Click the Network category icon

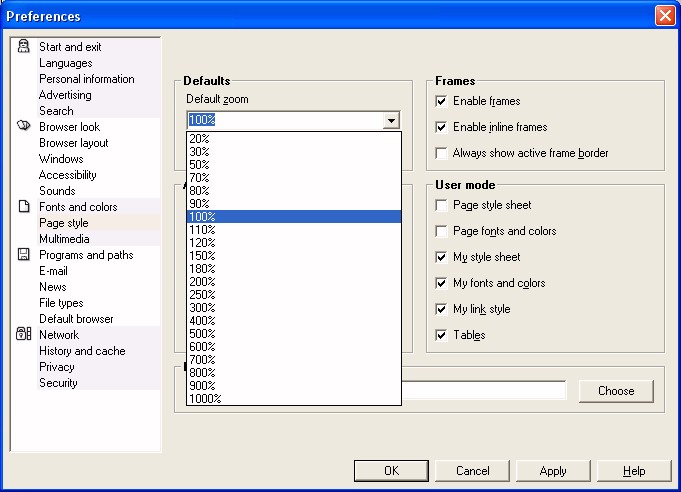click(x=24, y=335)
